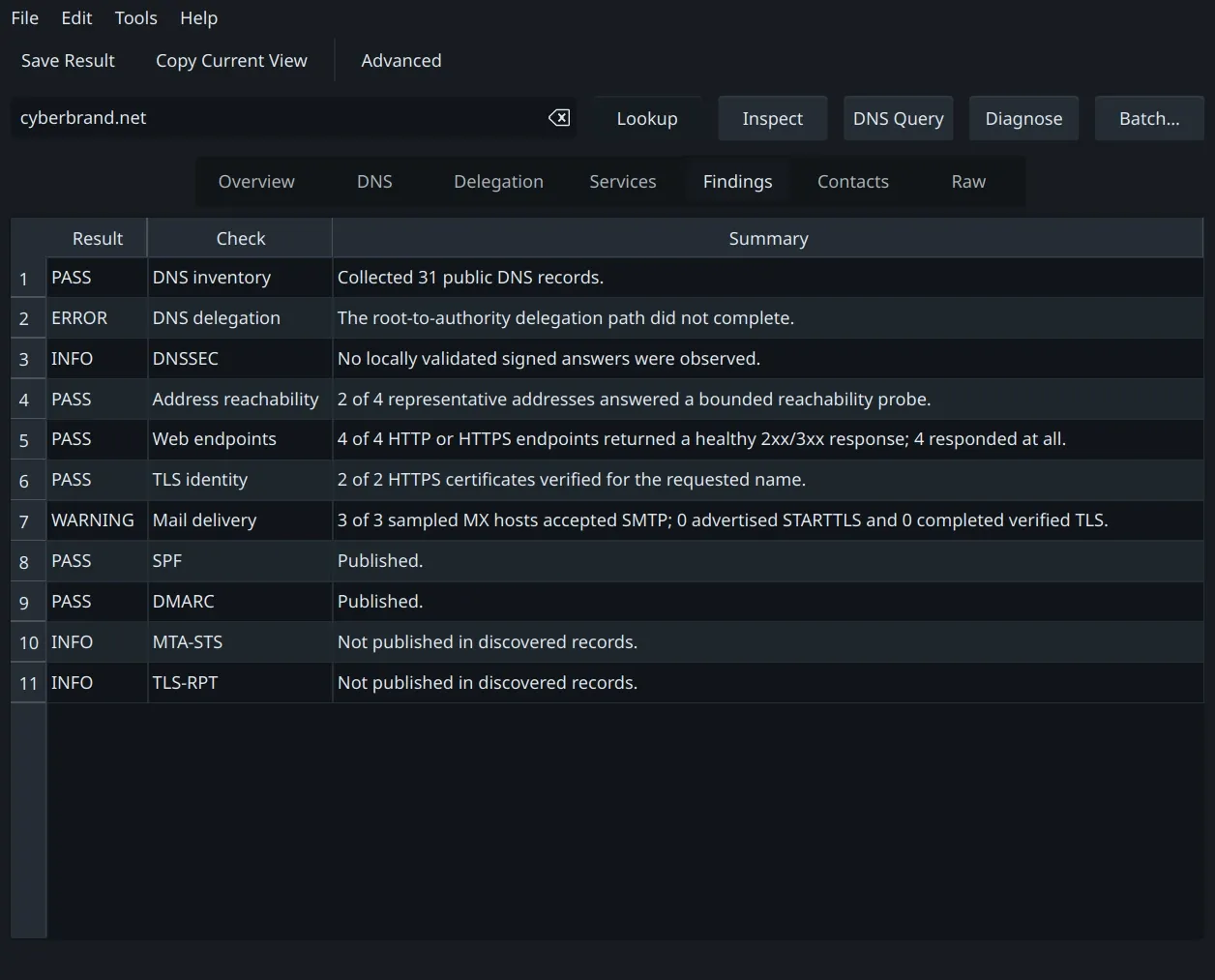Click the DNS inventory check cell

(x=240, y=278)
